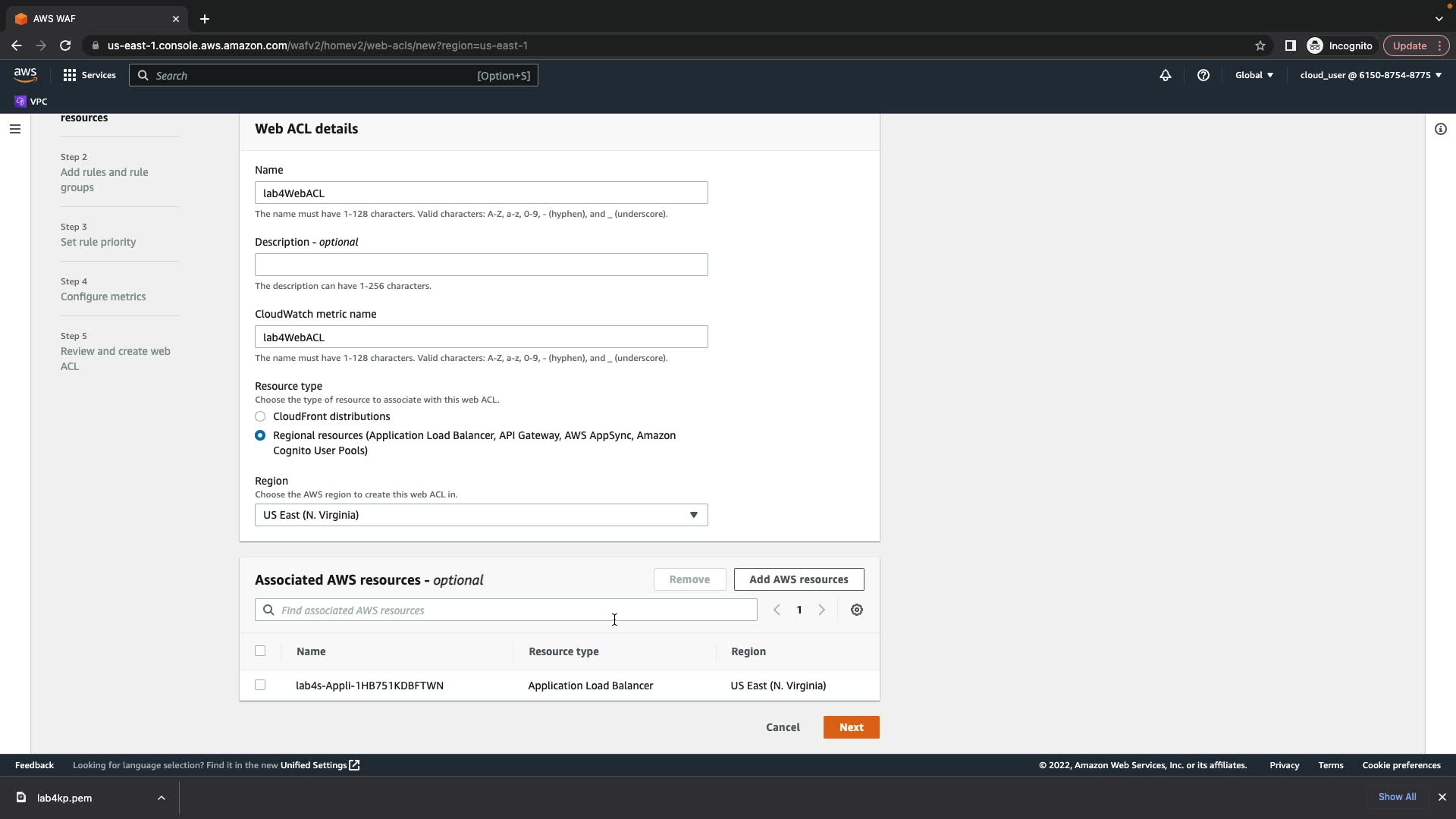The image size is (1456, 819).
Task: Expand the Global region selector
Action: (1254, 75)
